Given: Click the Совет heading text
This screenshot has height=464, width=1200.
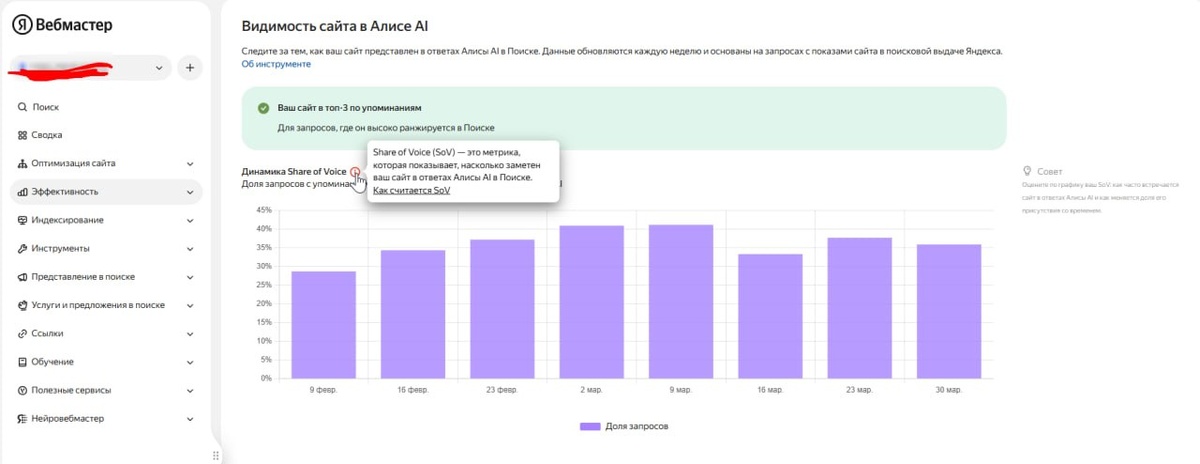Looking at the screenshot, I should [1050, 172].
